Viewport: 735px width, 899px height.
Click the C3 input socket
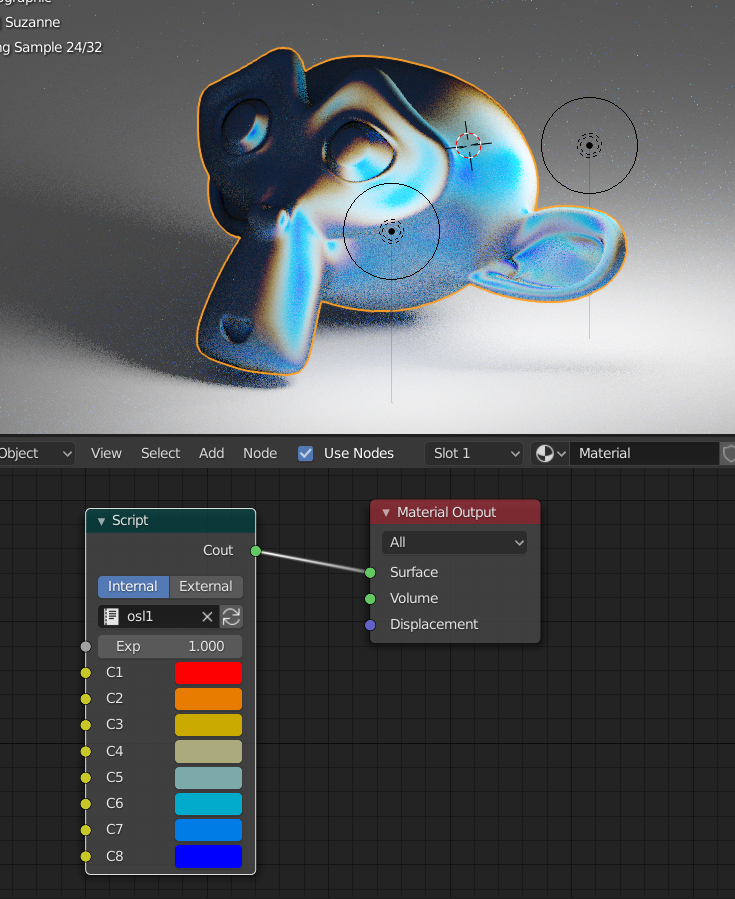tap(86, 725)
